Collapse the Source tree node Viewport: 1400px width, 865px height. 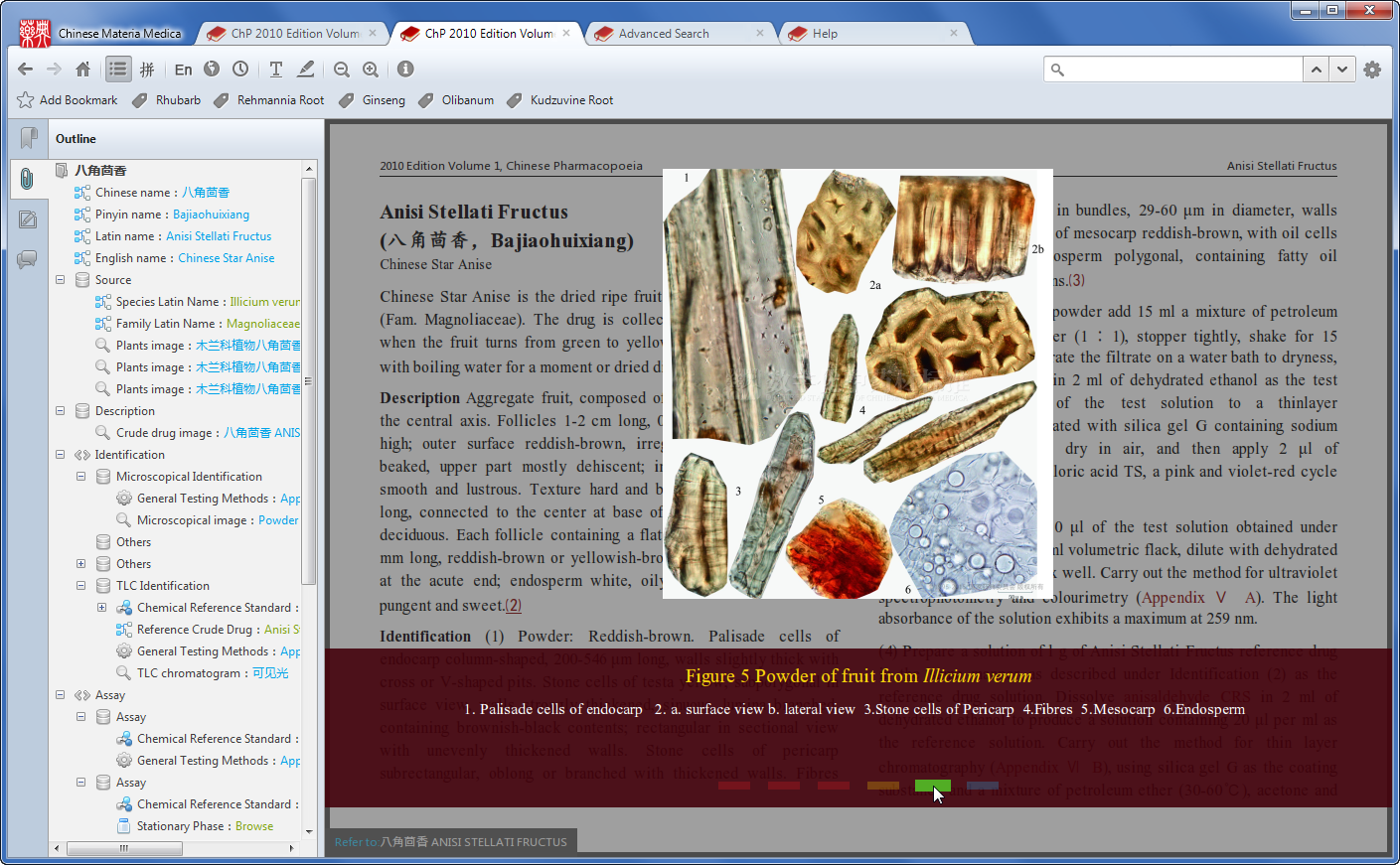(x=60, y=280)
